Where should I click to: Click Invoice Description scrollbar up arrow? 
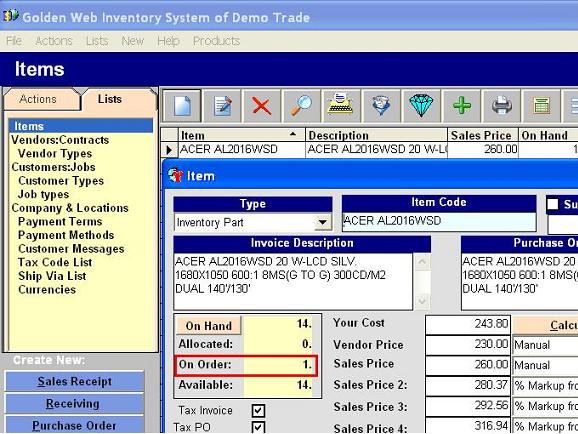[x=422, y=262]
